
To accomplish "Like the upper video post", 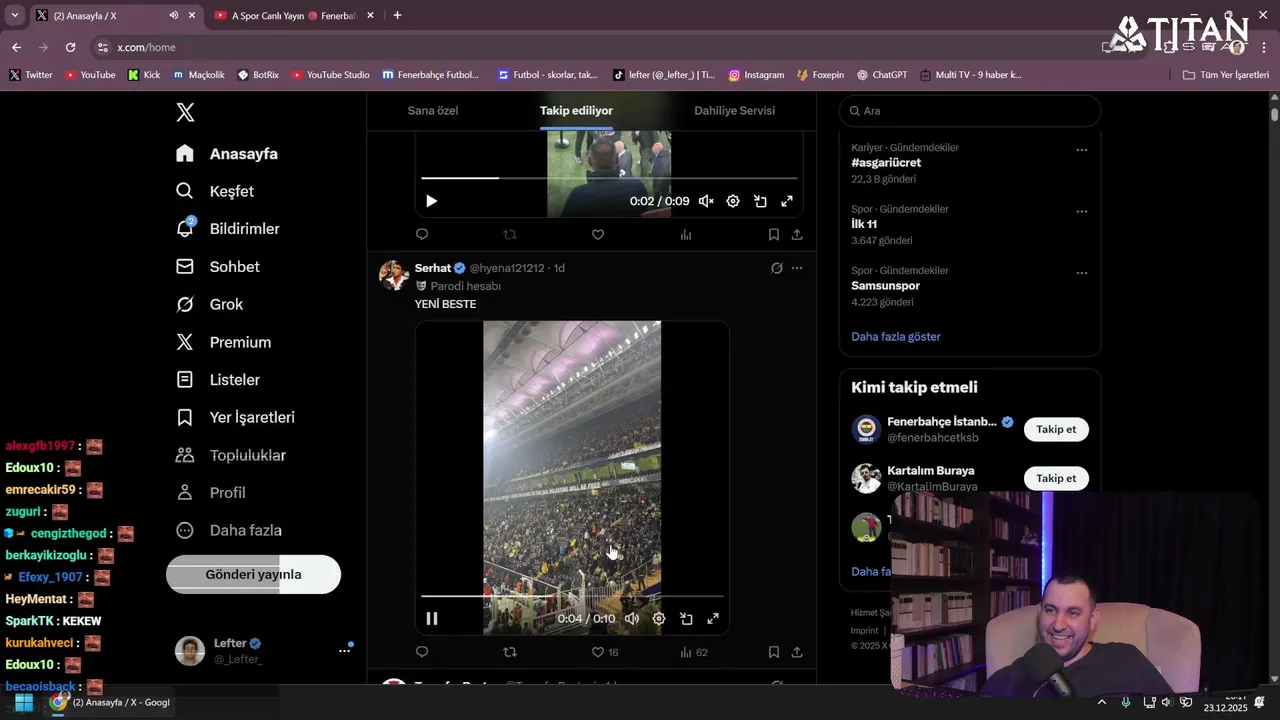I will tap(598, 234).
